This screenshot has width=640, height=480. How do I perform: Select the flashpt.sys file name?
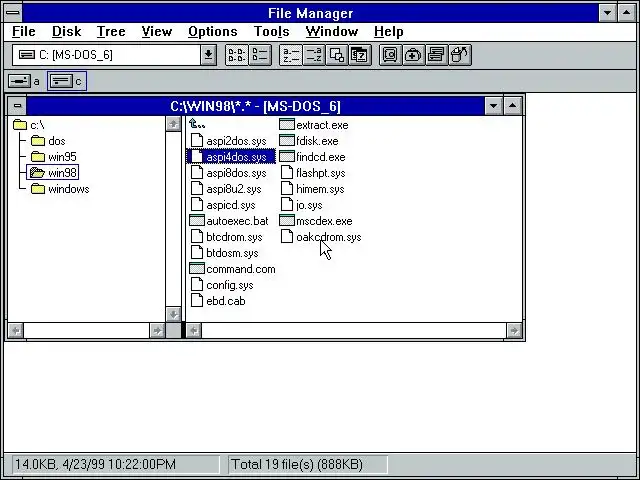click(x=320, y=173)
